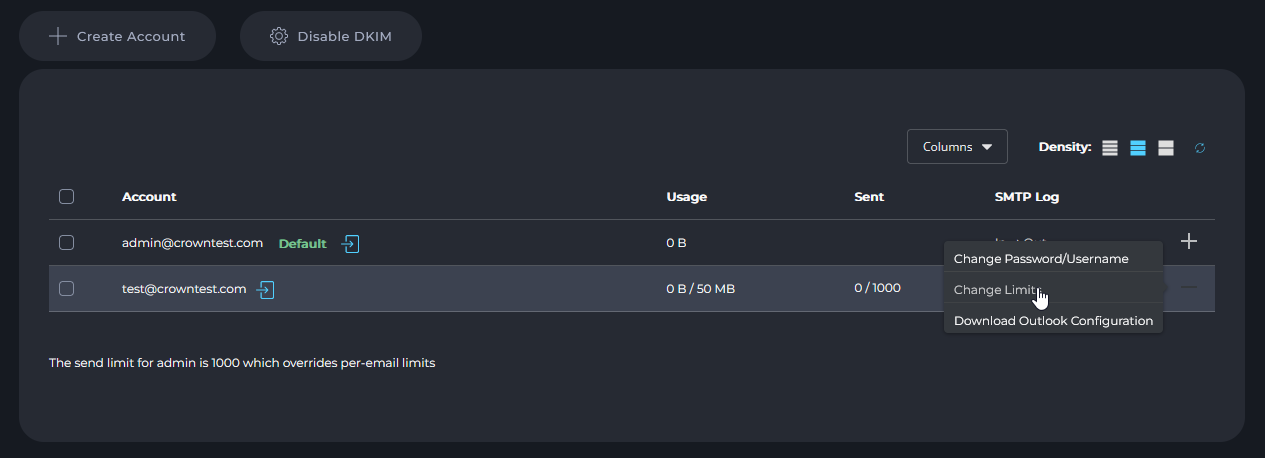1265x458 pixels.
Task: Sort by the Account column header
Action: point(149,197)
